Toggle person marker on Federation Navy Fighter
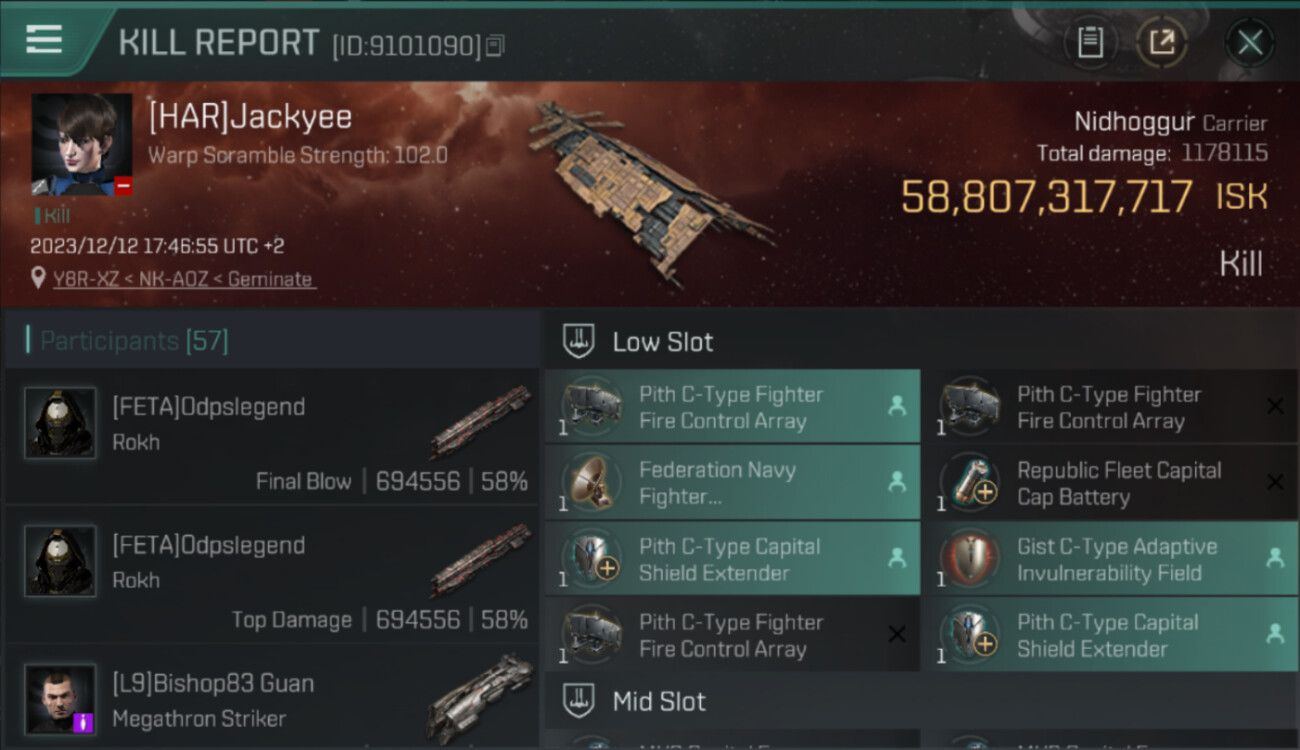This screenshot has height=750, width=1300. coord(896,482)
